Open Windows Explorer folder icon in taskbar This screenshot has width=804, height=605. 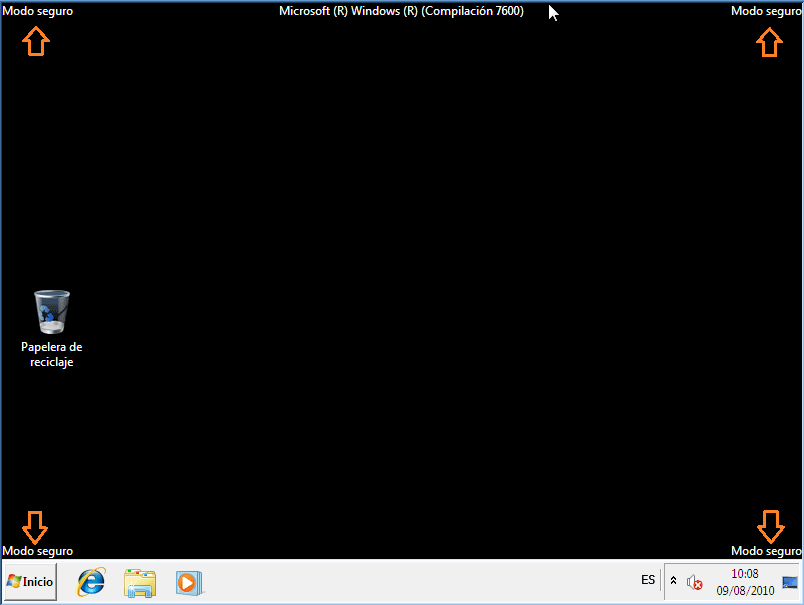pyautogui.click(x=140, y=581)
